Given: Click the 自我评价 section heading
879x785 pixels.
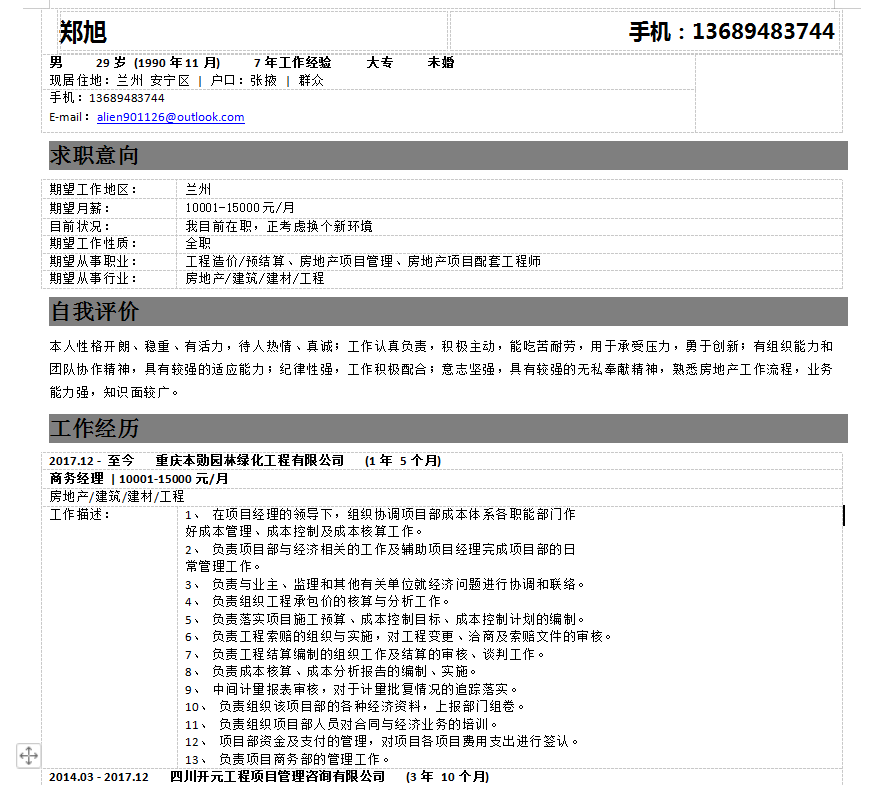Looking at the screenshot, I should click(x=94, y=312).
